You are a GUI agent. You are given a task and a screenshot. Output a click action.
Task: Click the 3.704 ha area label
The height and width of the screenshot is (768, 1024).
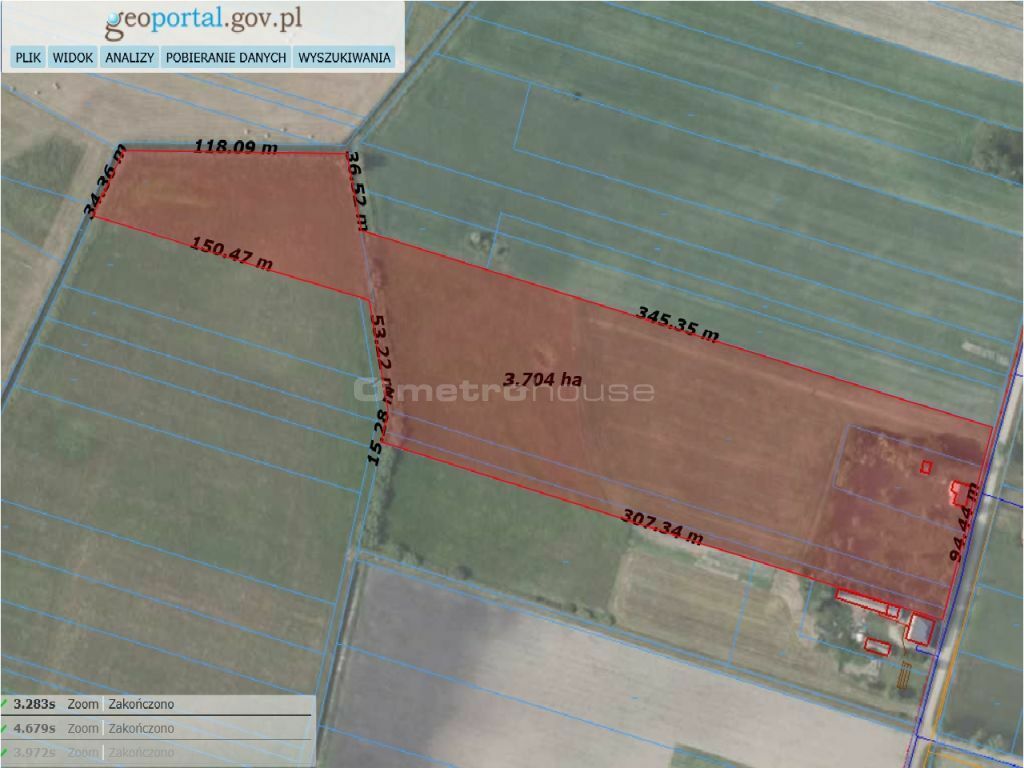pyautogui.click(x=543, y=379)
